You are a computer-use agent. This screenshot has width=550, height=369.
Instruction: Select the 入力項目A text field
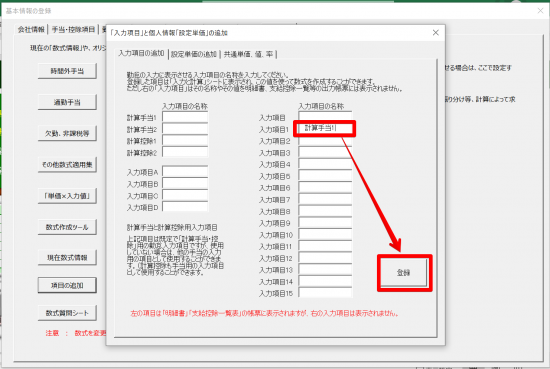185,172
